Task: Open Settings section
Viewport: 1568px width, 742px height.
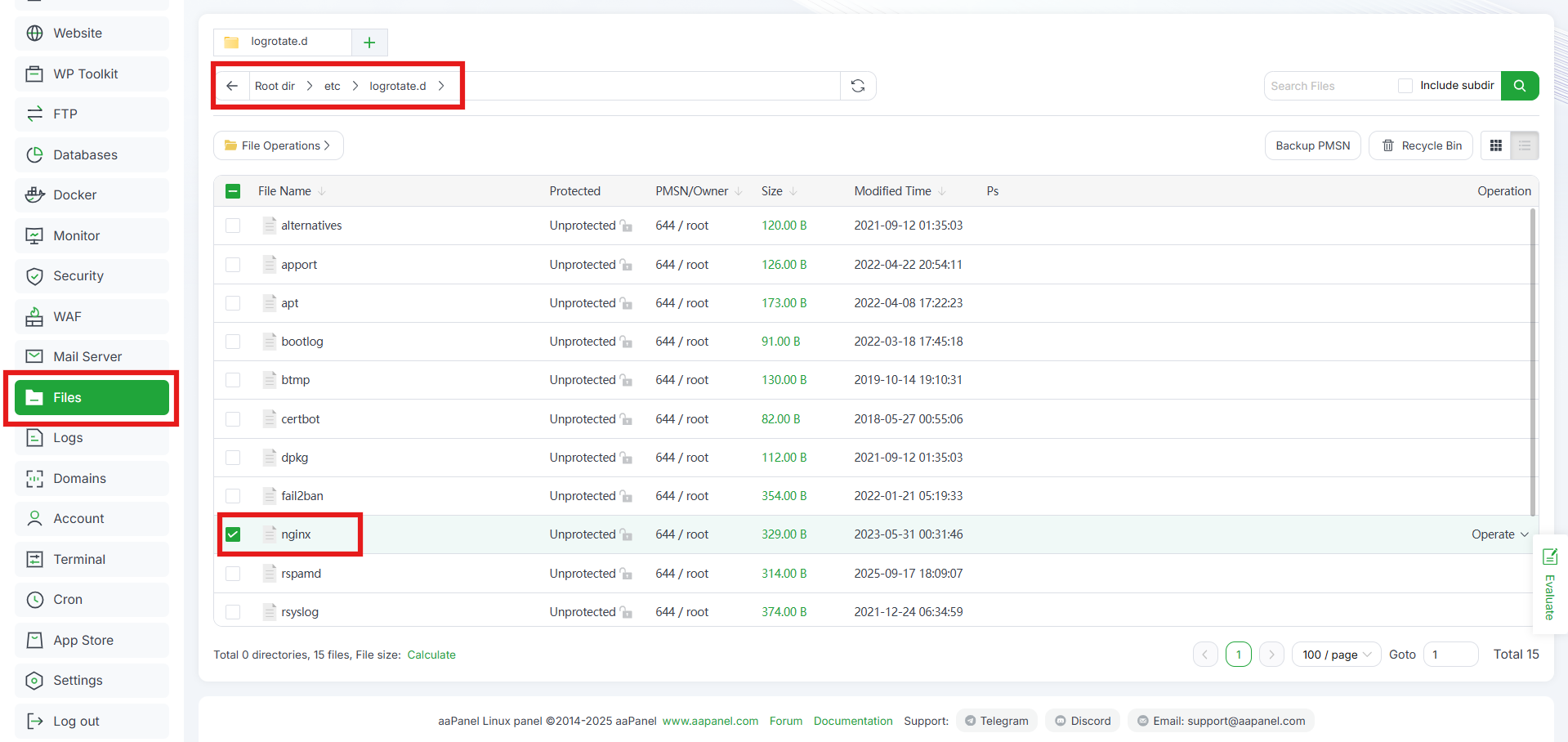Action: pos(92,681)
